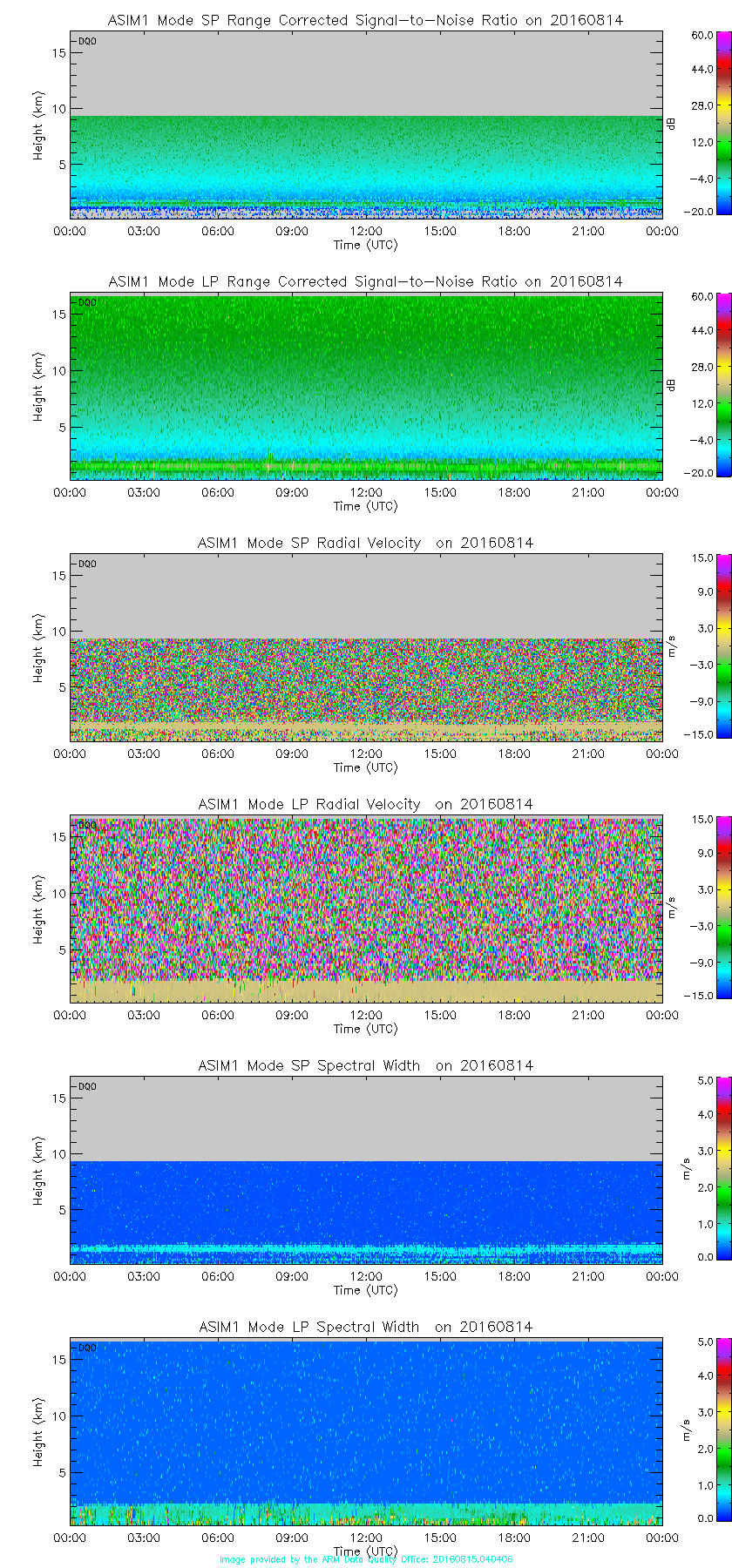Click the DQO label in LP Radial Velocity plot
Image resolution: width=732 pixels, height=1568 pixels.
pyautogui.click(x=87, y=825)
